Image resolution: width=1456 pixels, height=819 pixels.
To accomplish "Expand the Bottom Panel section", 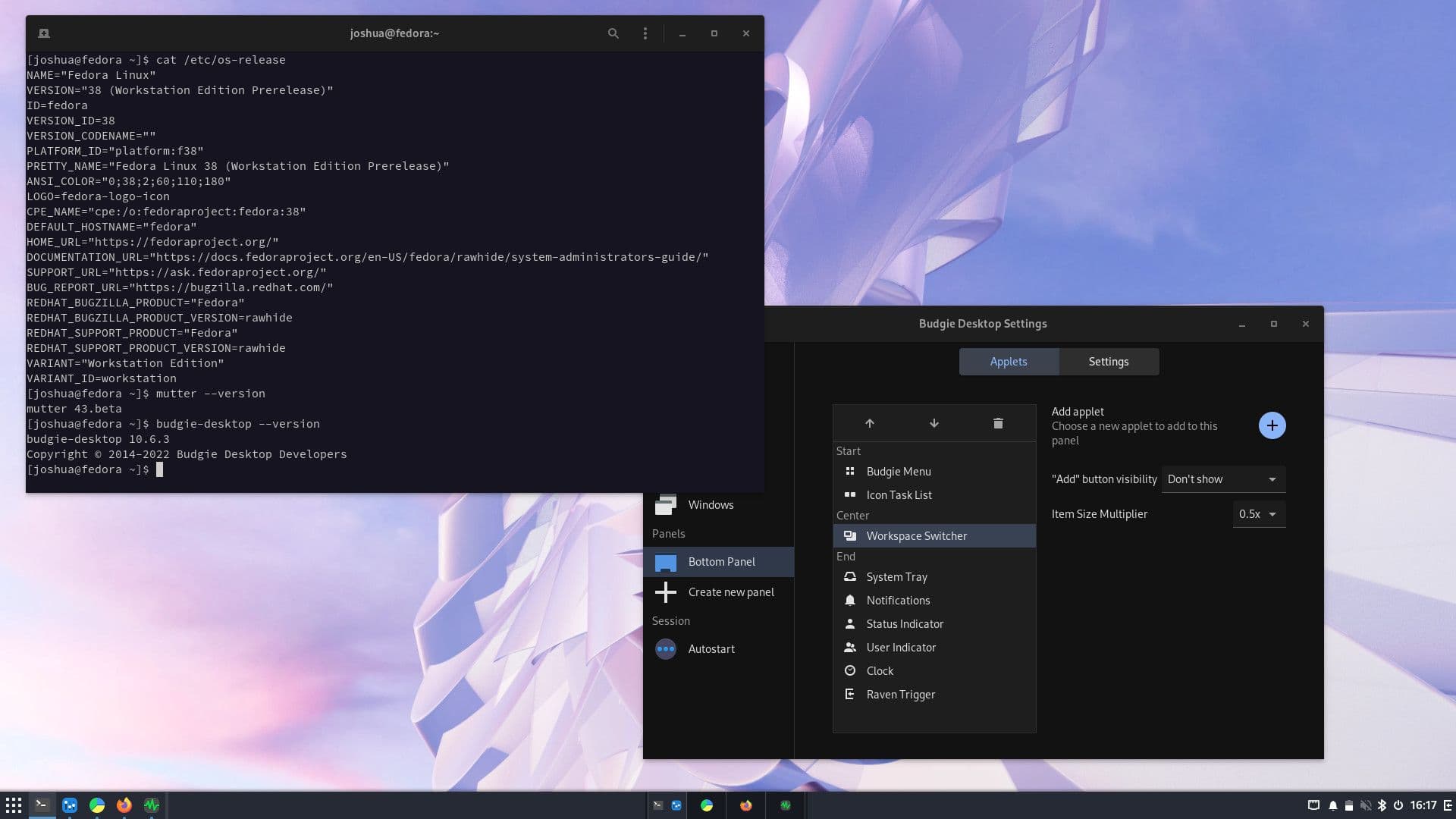I will pos(721,560).
